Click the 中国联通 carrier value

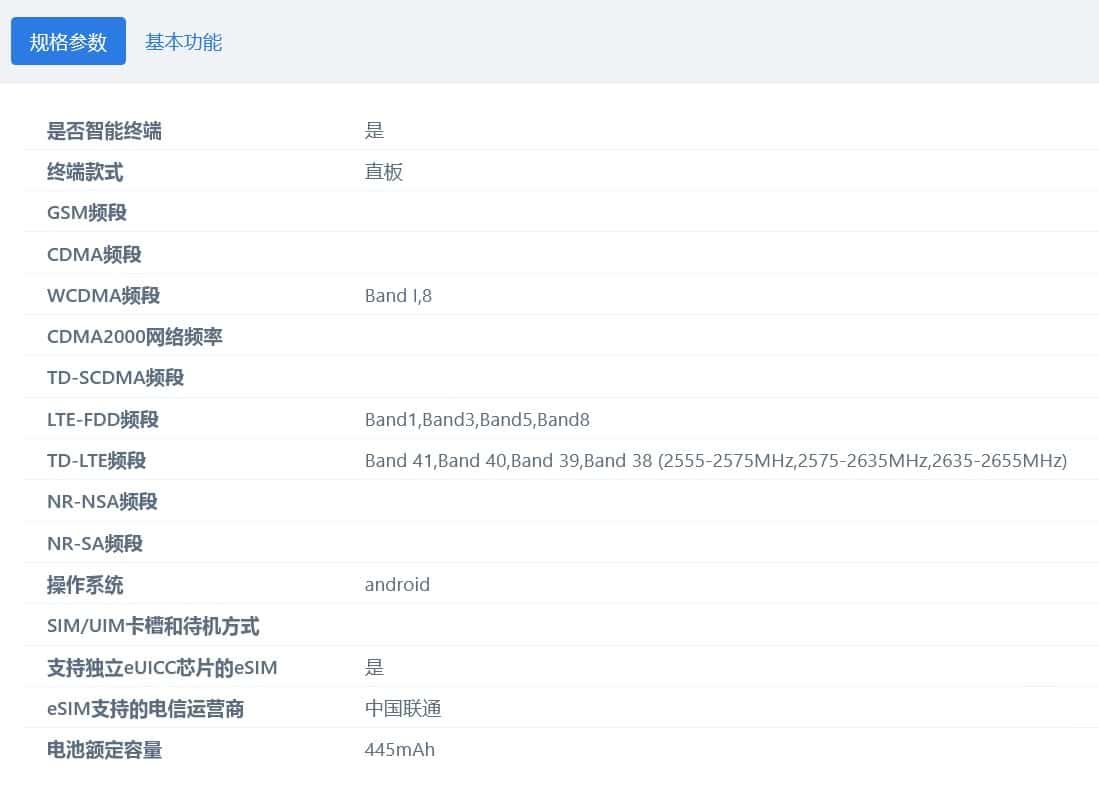point(403,709)
